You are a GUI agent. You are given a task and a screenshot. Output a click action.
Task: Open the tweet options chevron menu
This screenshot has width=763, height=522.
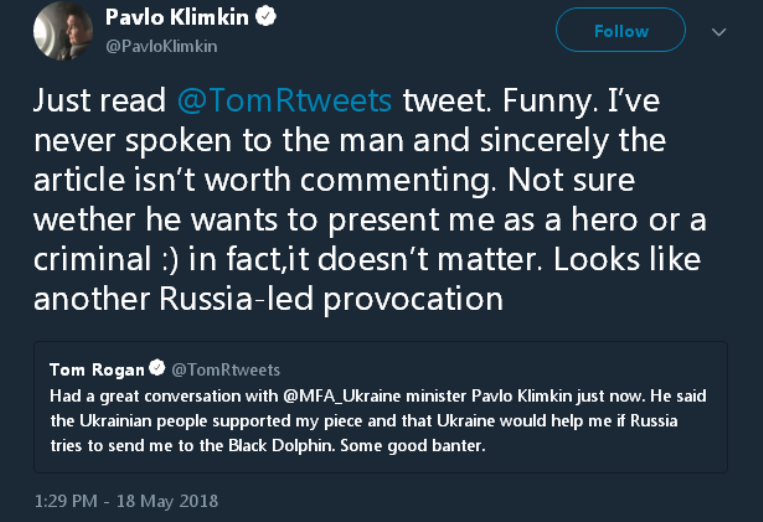pos(718,32)
